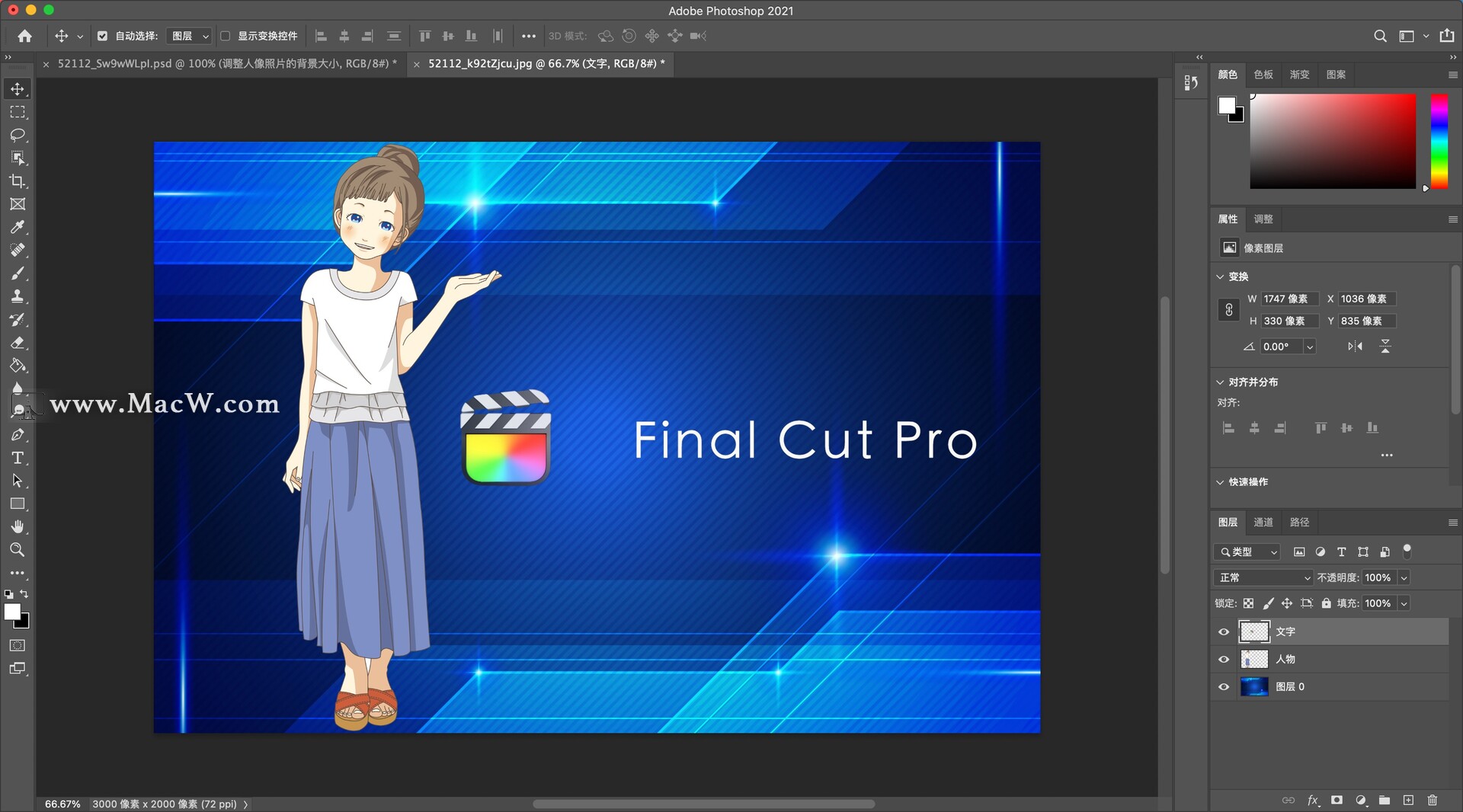
Task: Select the Hand tool
Action: tap(18, 527)
